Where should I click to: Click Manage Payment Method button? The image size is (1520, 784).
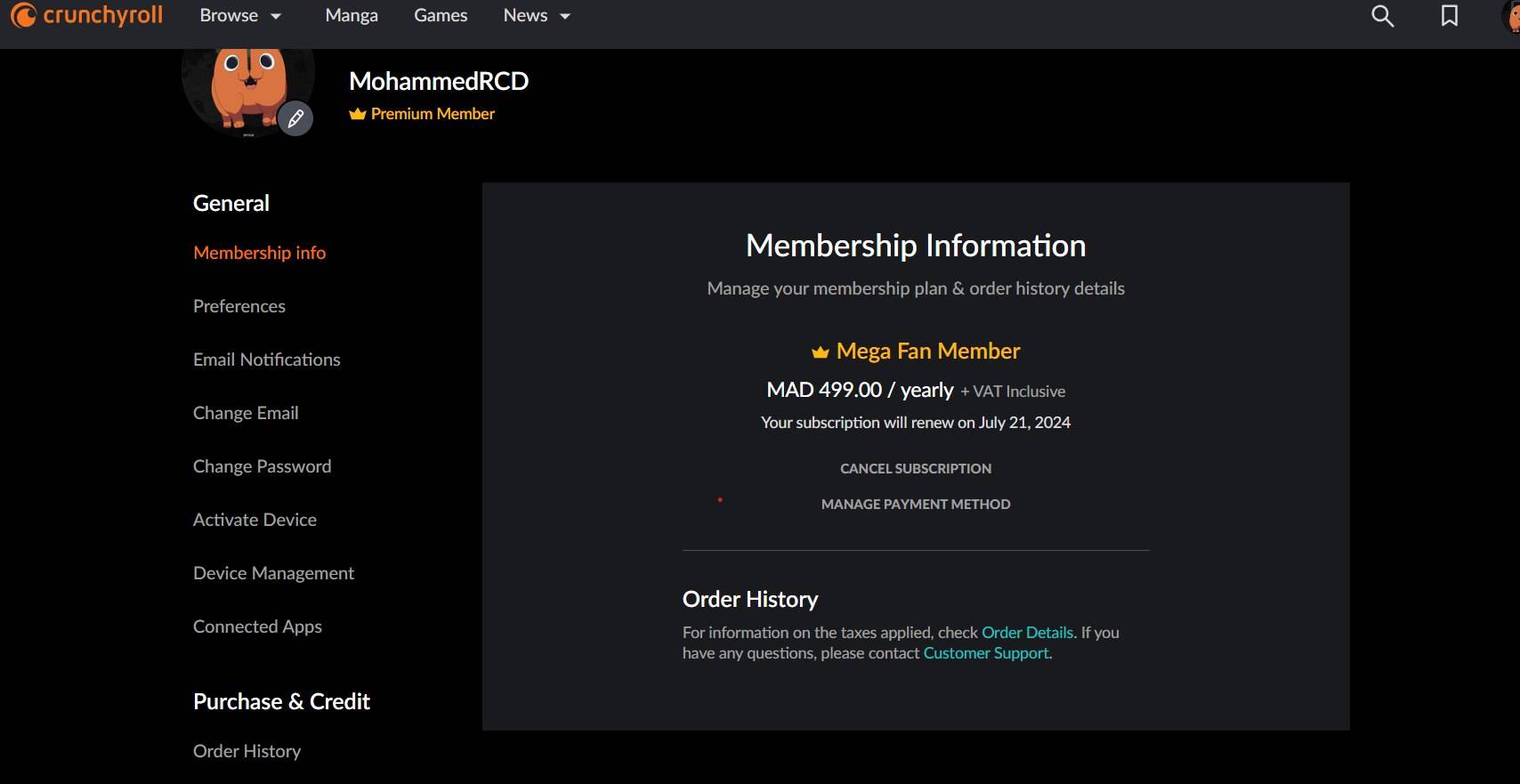coord(916,505)
